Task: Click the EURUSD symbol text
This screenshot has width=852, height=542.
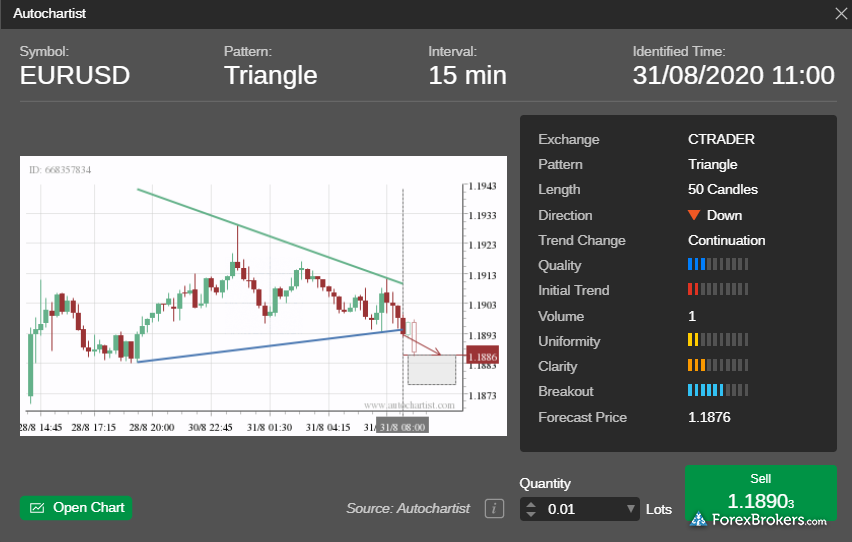Action: (x=75, y=76)
